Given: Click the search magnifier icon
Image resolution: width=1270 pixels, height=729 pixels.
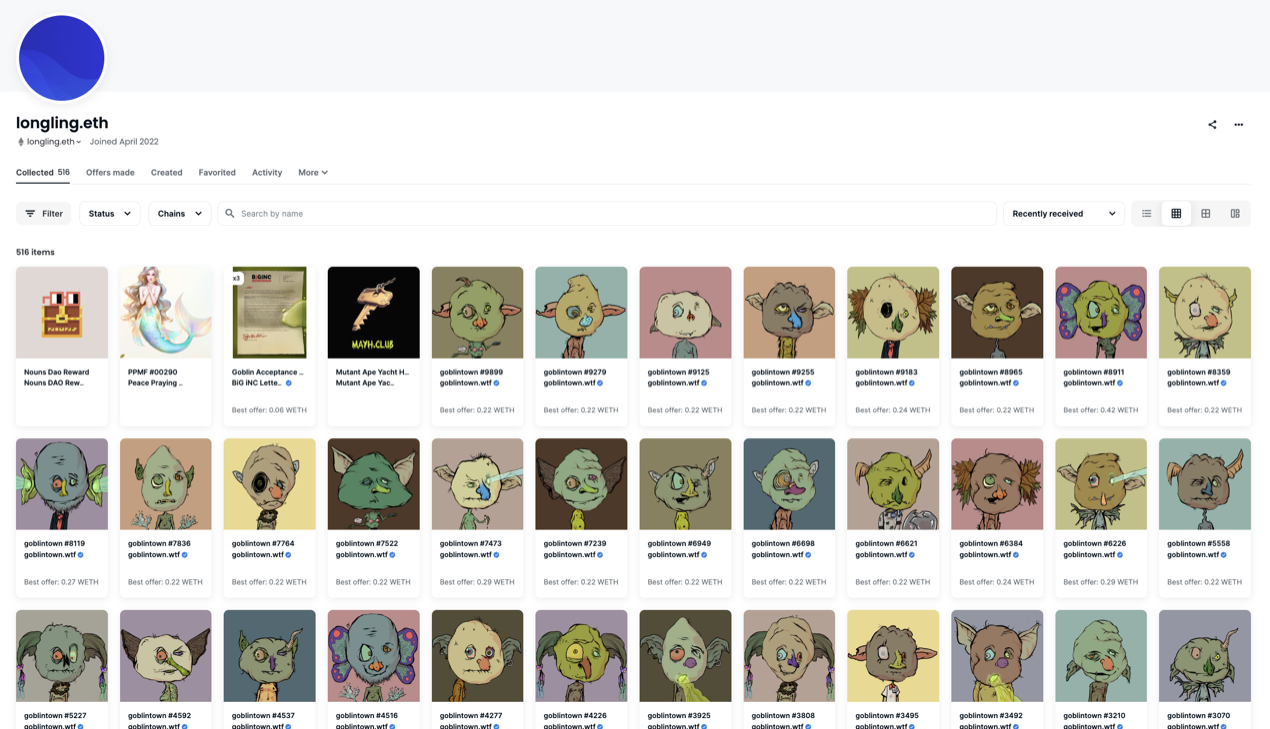Looking at the screenshot, I should pos(230,214).
